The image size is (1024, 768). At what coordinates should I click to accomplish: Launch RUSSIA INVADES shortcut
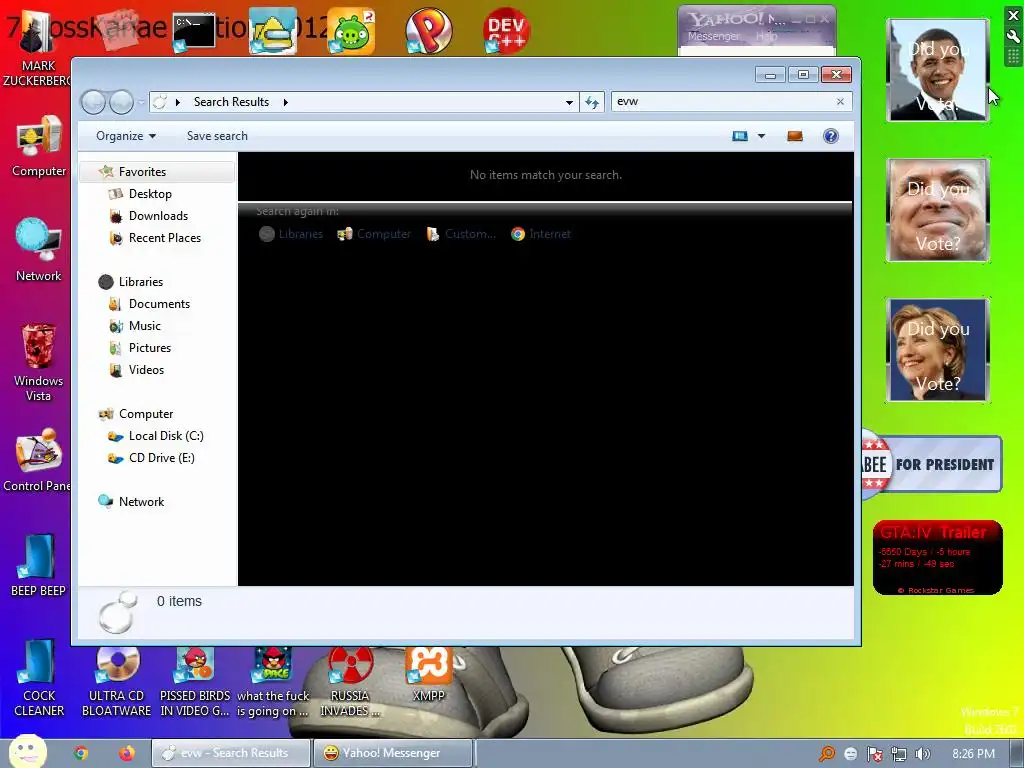click(351, 682)
